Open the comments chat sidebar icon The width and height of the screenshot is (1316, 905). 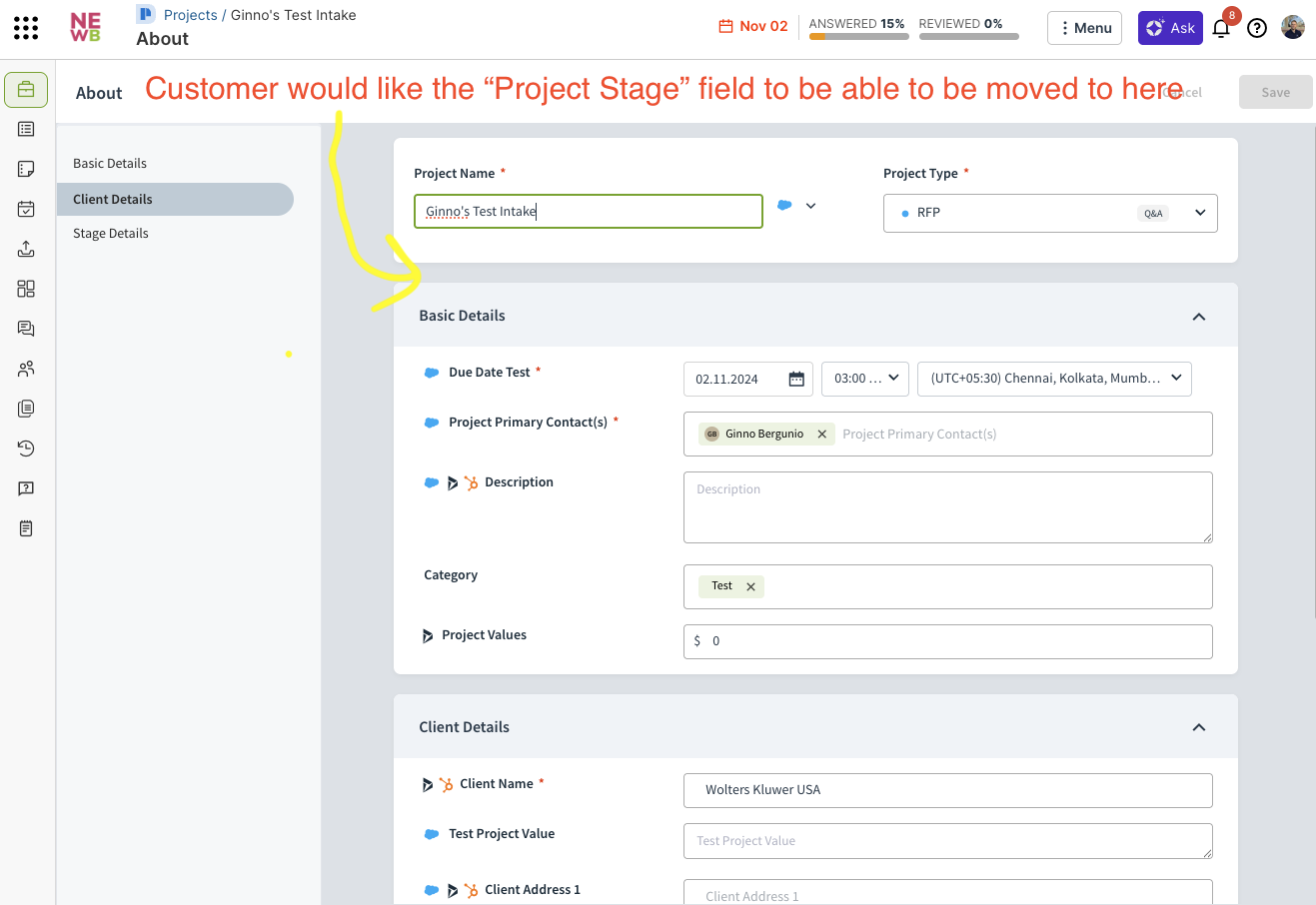(x=26, y=329)
